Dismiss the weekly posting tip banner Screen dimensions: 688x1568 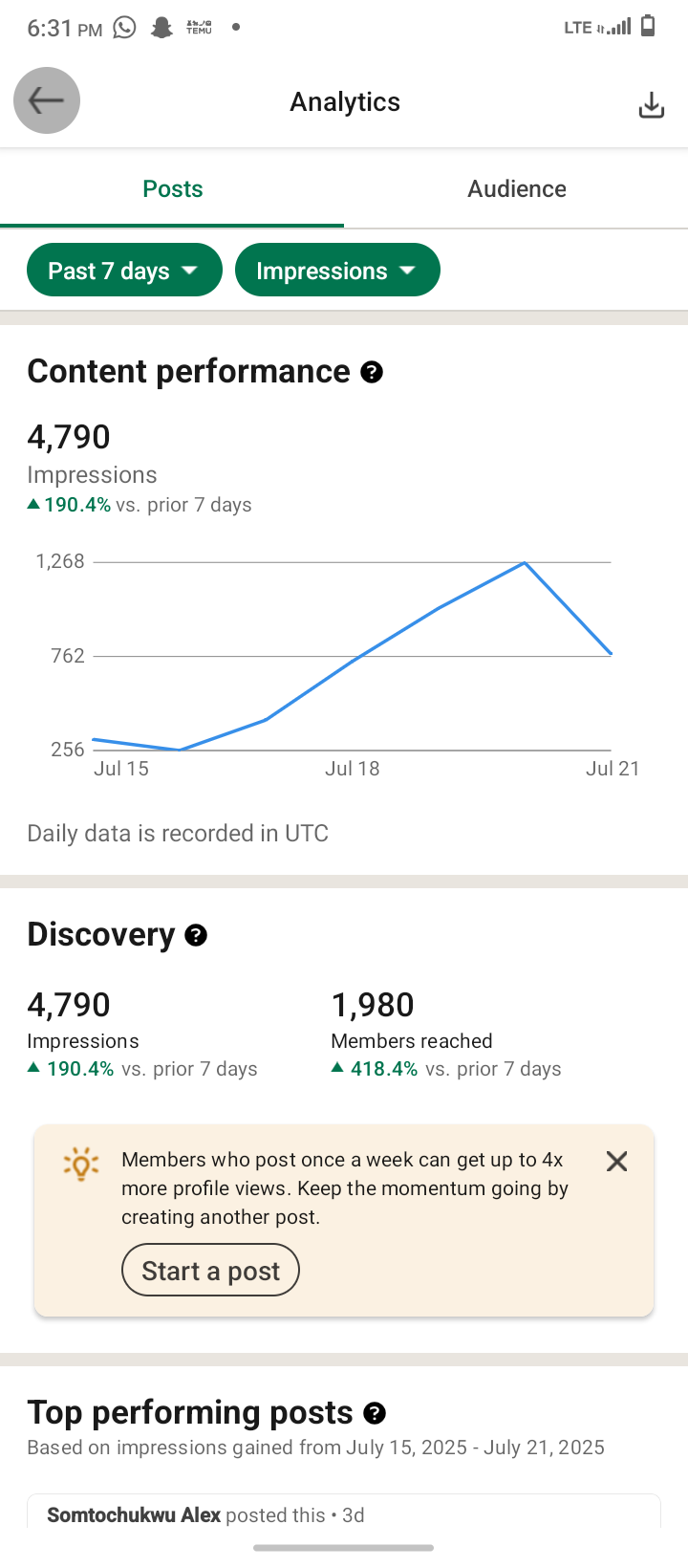(617, 1161)
